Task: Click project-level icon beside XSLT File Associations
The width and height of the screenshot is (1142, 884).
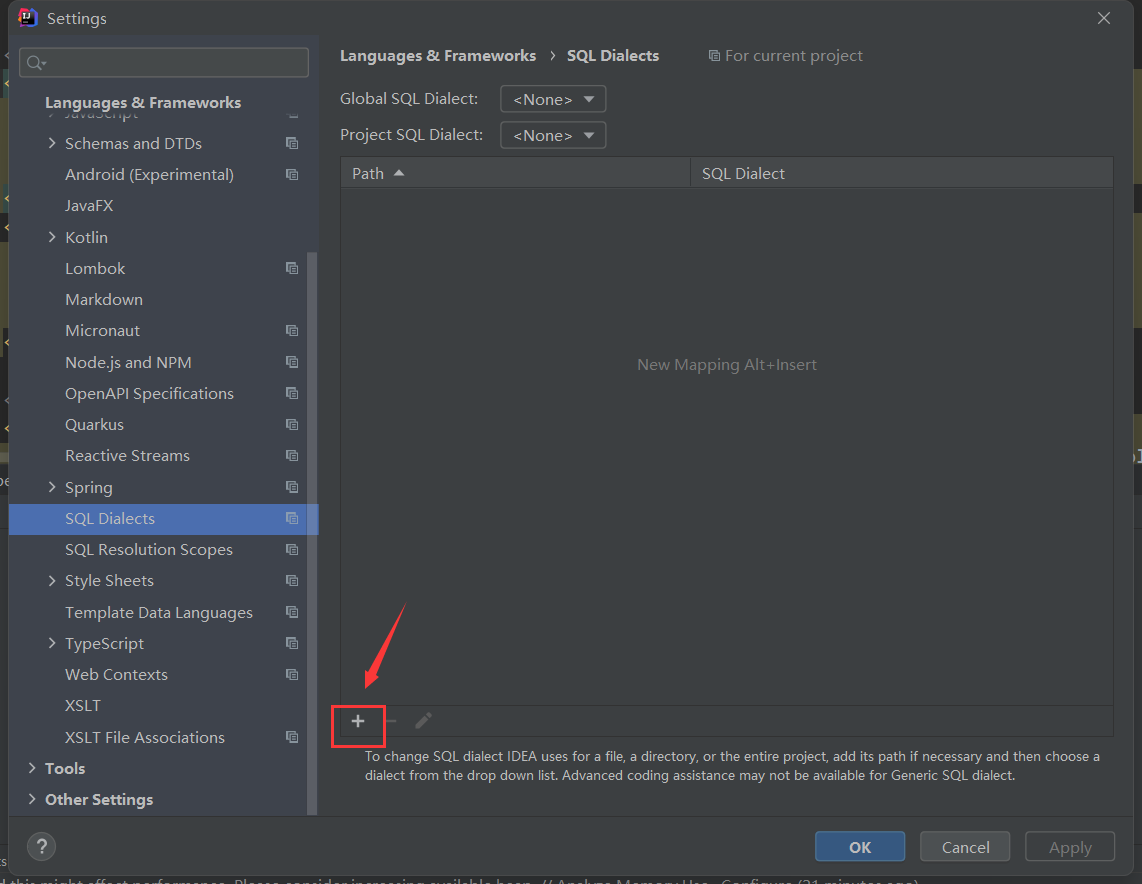Action: point(292,738)
